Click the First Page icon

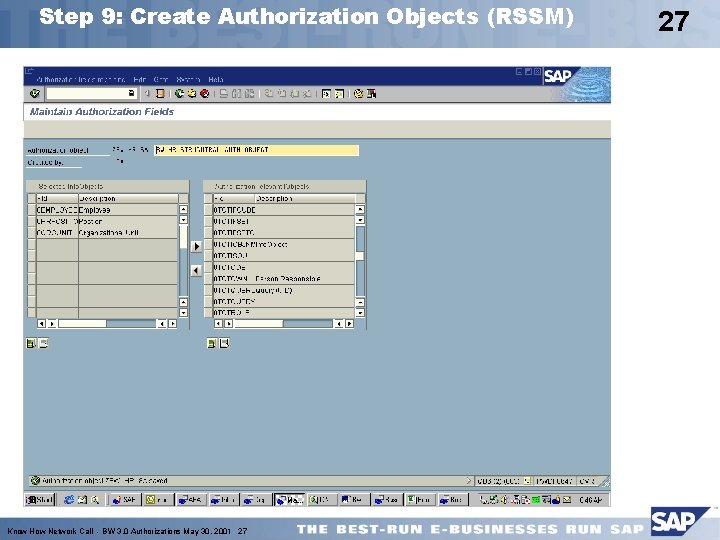(269, 94)
